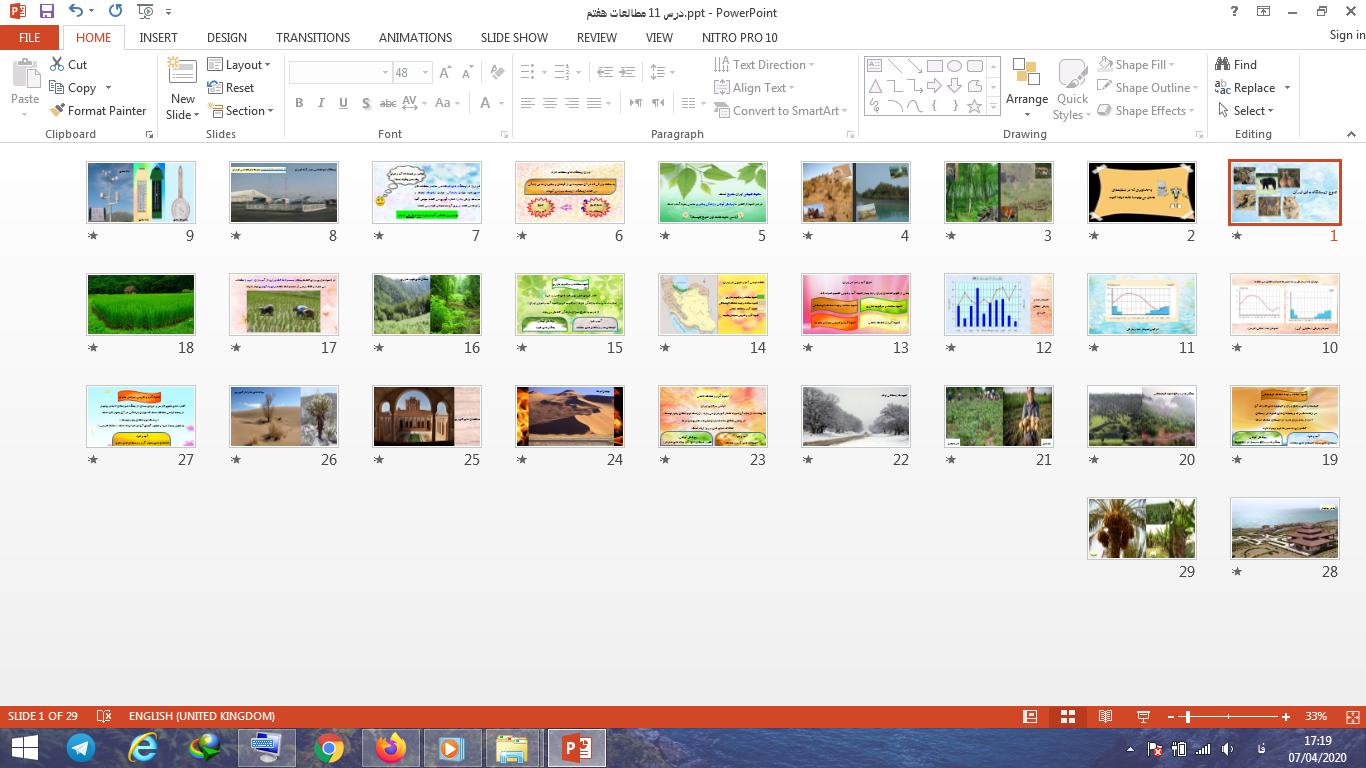Open Telegram from the taskbar
This screenshot has height=768, width=1366.
[80, 747]
